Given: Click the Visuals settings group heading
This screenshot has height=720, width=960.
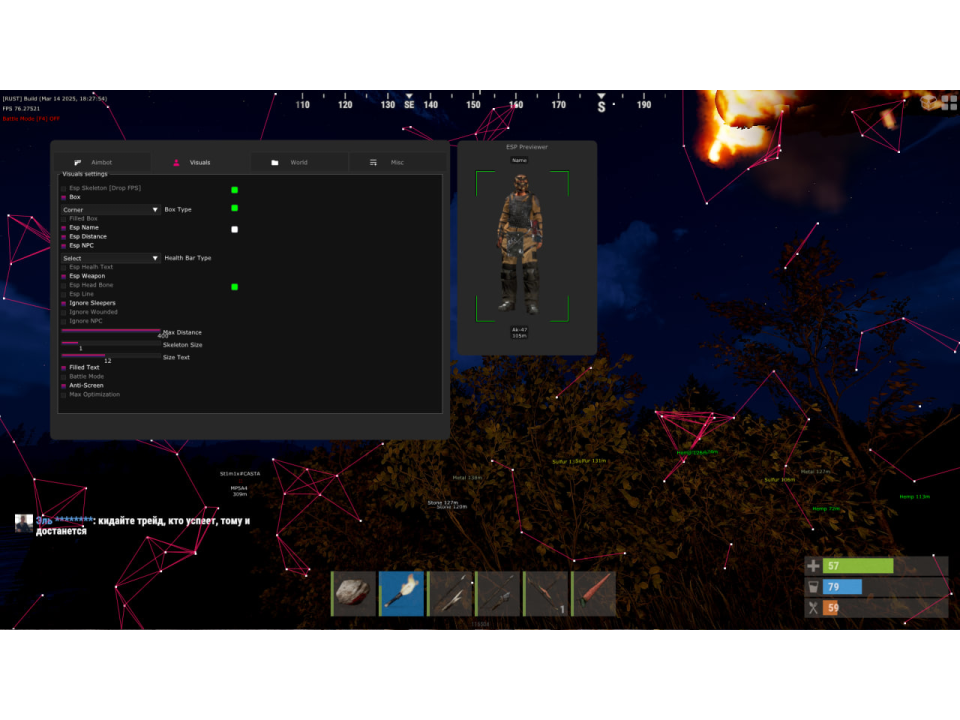Looking at the screenshot, I should (84, 174).
